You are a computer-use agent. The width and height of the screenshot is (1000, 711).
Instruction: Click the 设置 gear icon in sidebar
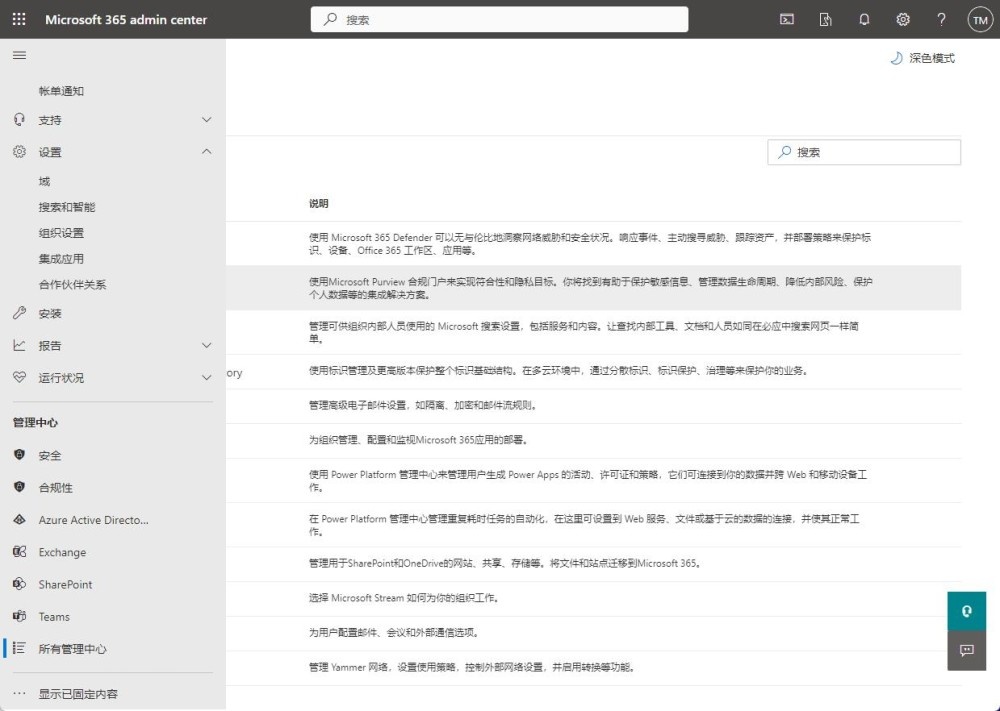coord(19,152)
